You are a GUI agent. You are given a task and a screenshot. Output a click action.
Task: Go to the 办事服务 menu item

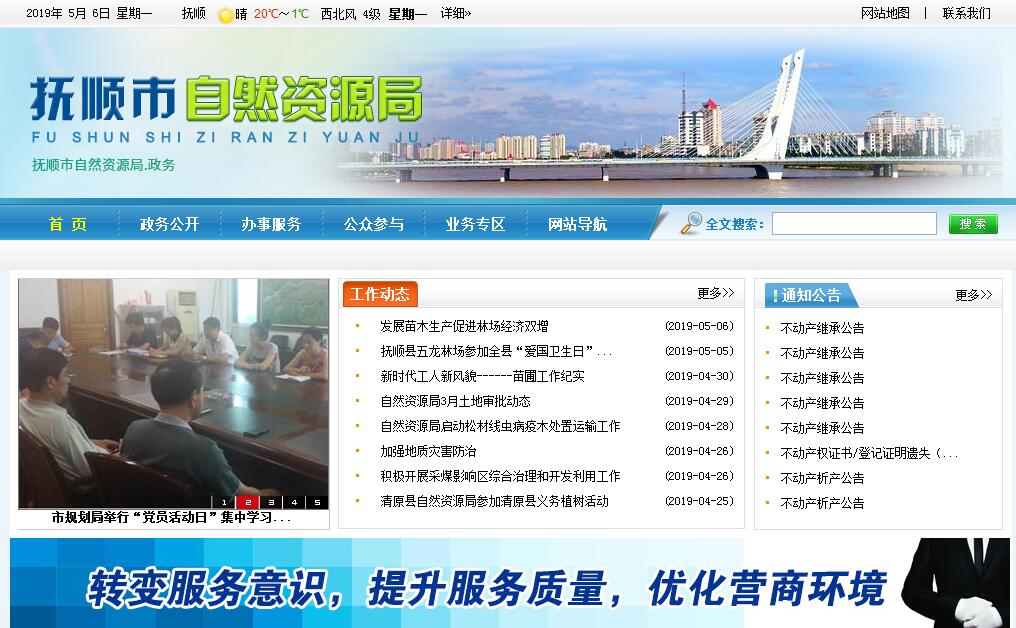coord(270,224)
